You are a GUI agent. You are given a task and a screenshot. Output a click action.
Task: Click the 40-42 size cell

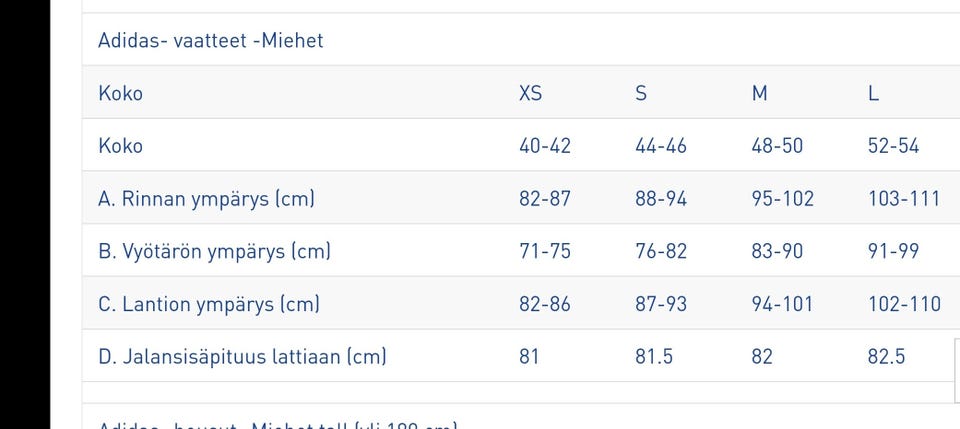(x=545, y=146)
